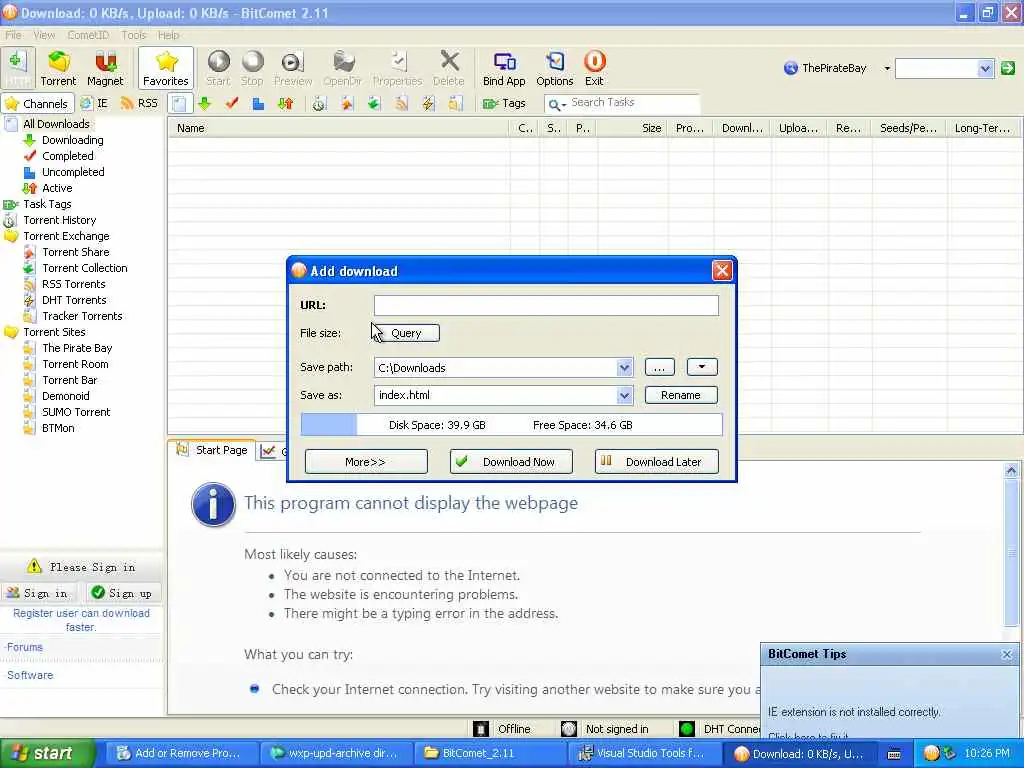Open the Torrent toolbar button
Viewport: 1024px width, 768px height.
click(x=58, y=69)
